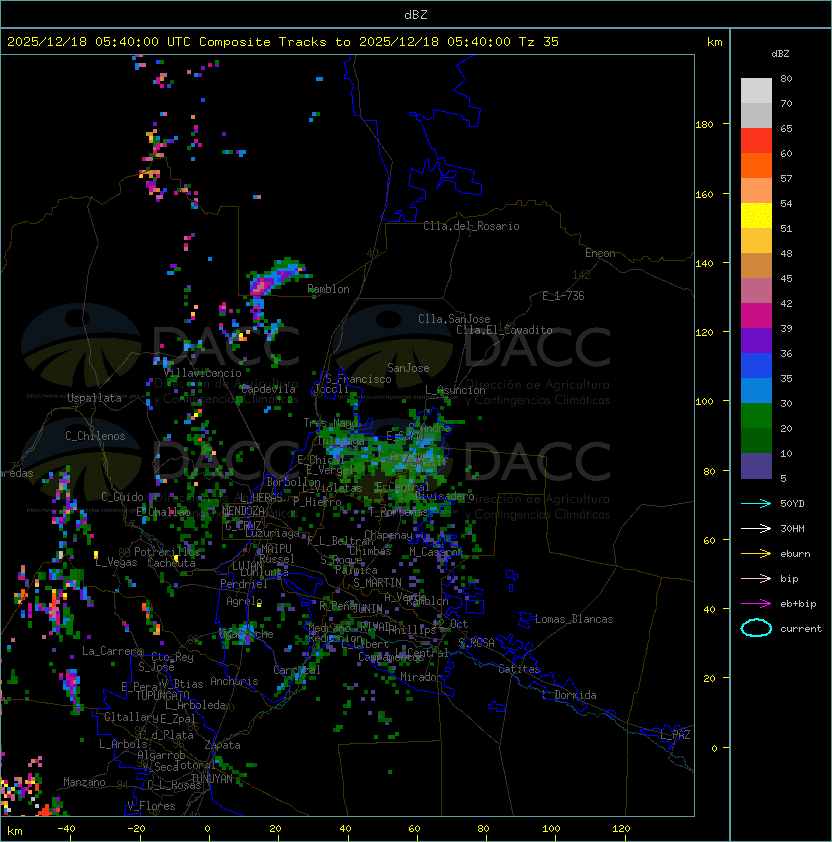The image size is (832, 842).
Task: Click the 'Anchoris' map label
Action: pos(234,681)
